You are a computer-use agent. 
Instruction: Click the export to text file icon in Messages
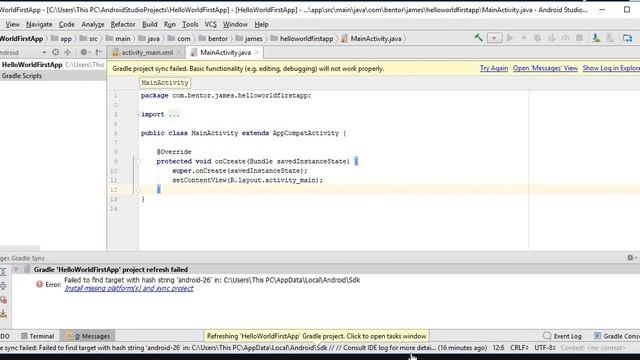pyautogui.click(x=4, y=314)
